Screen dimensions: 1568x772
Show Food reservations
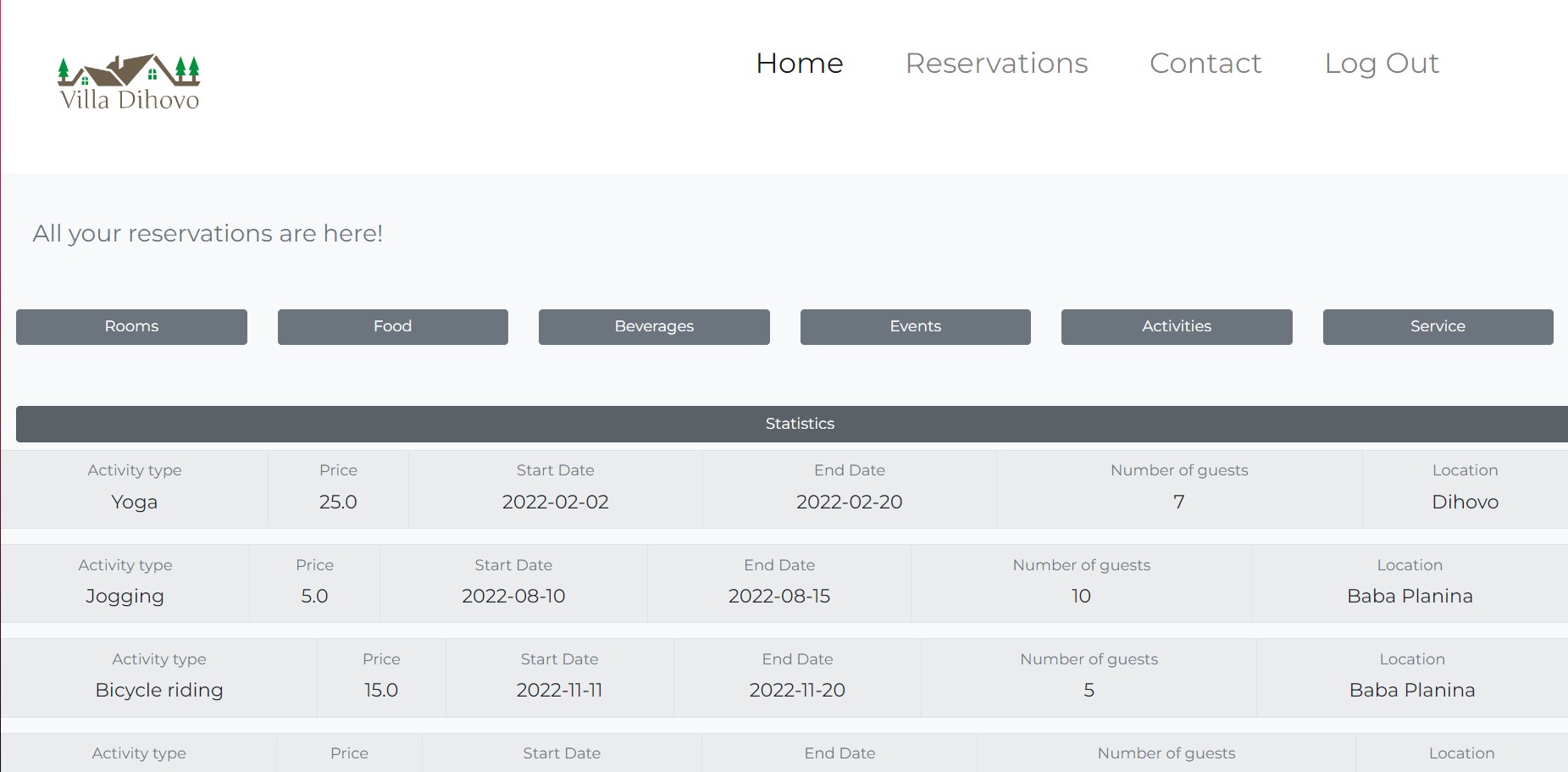click(392, 327)
